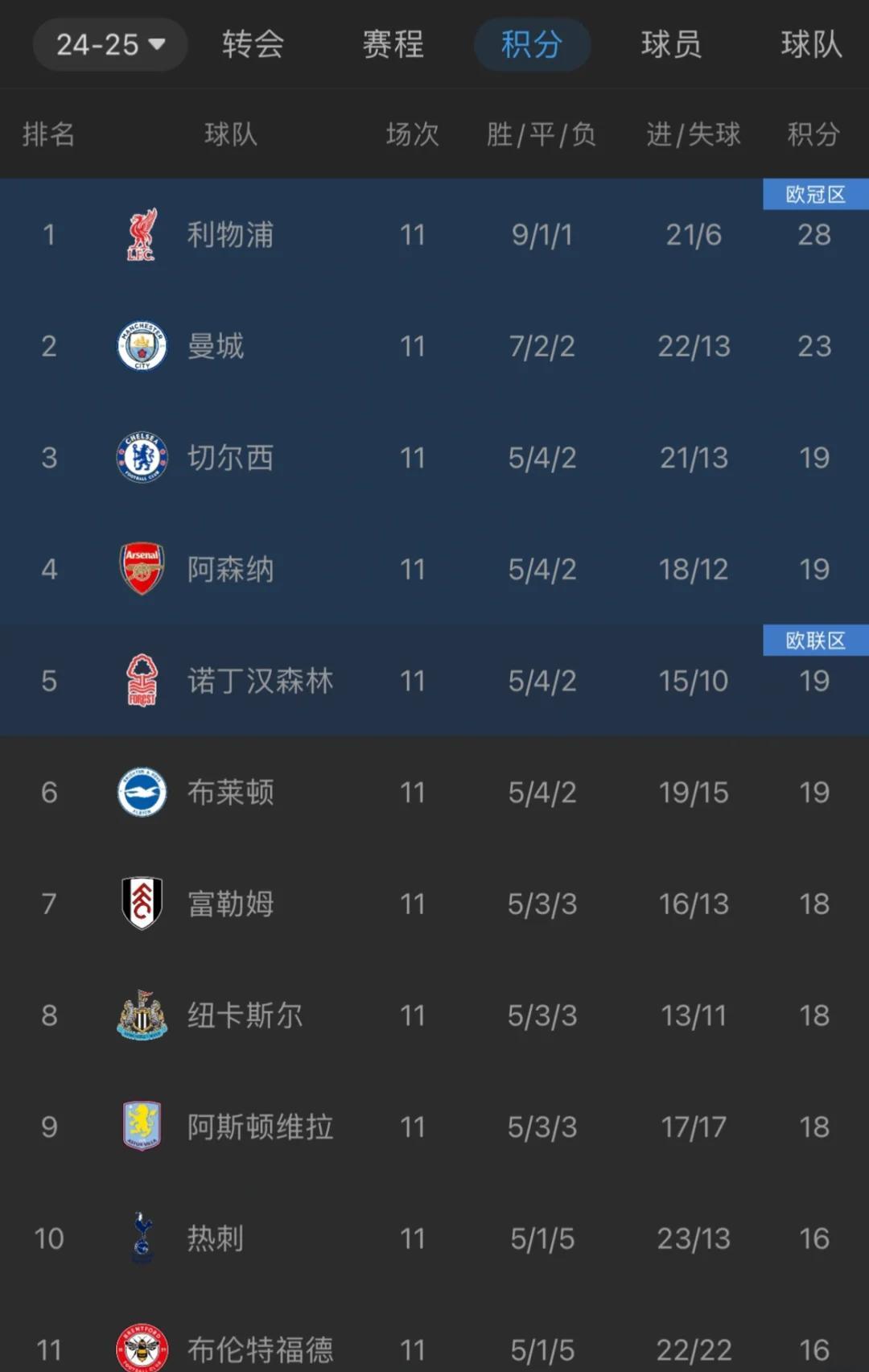Switch to the 转会 tab
Screen dimensions: 869x1372
[253, 44]
